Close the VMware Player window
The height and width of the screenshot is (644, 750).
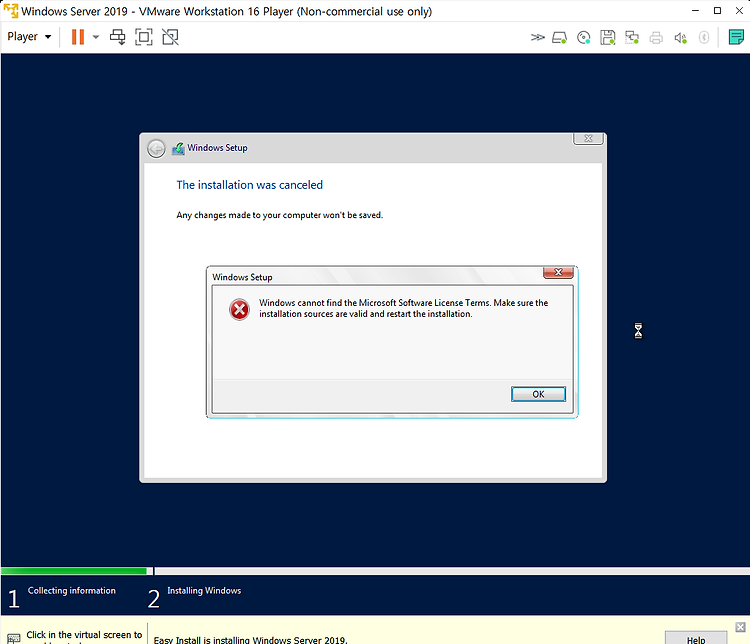pyautogui.click(x=739, y=11)
